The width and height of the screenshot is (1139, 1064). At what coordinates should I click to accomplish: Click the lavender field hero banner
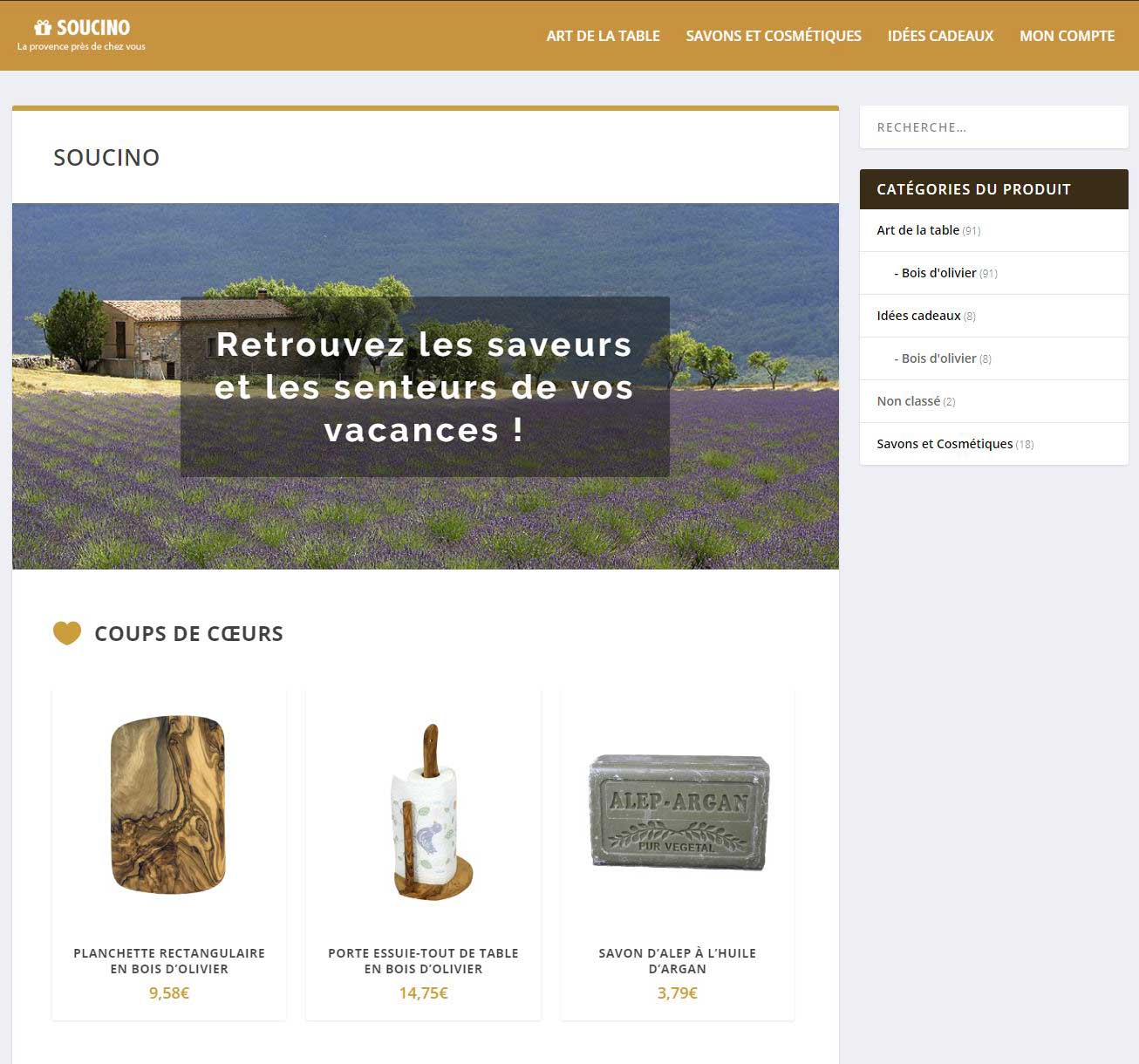click(x=426, y=386)
